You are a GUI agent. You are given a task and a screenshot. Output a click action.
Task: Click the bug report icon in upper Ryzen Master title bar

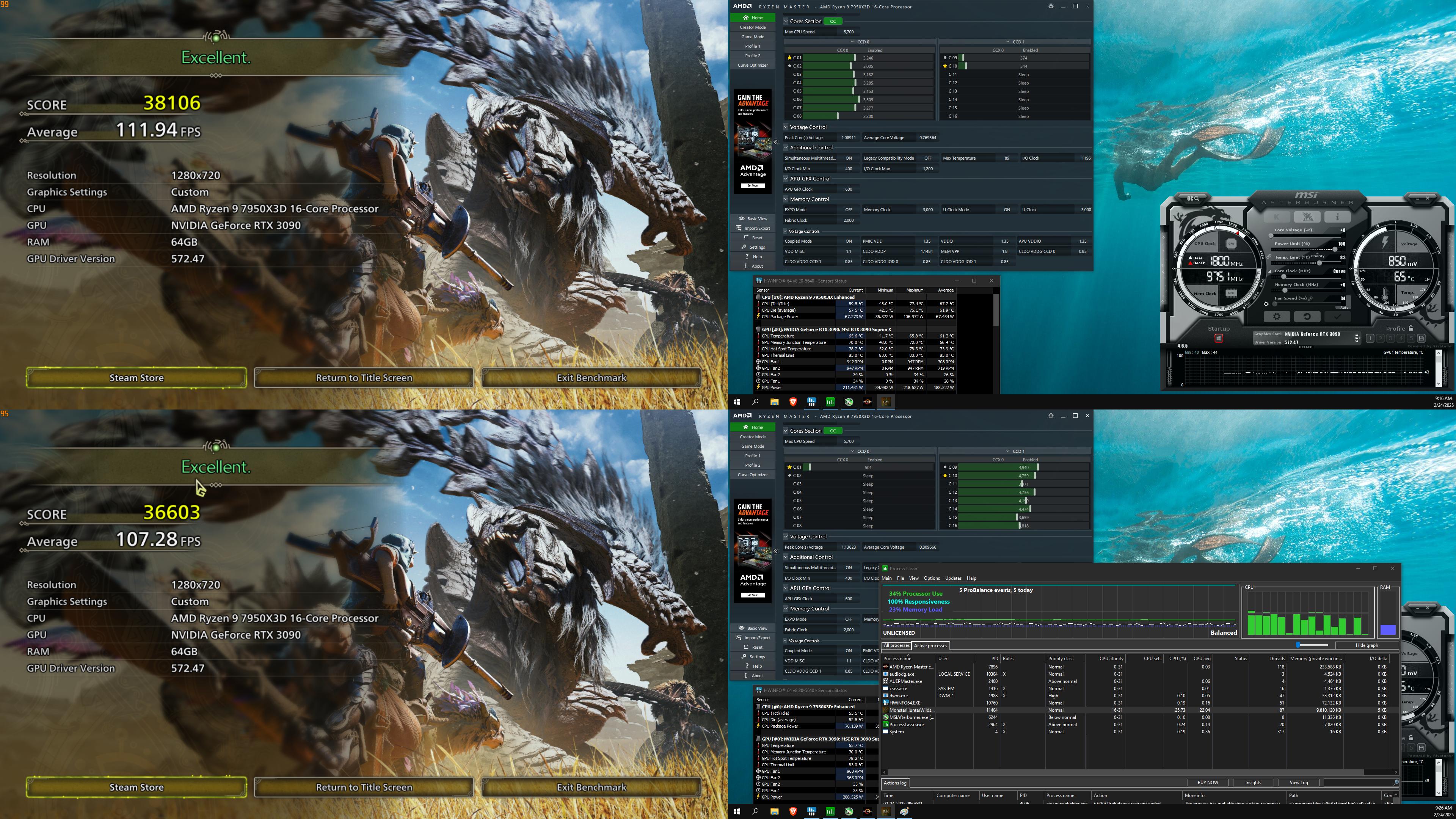click(x=1051, y=6)
